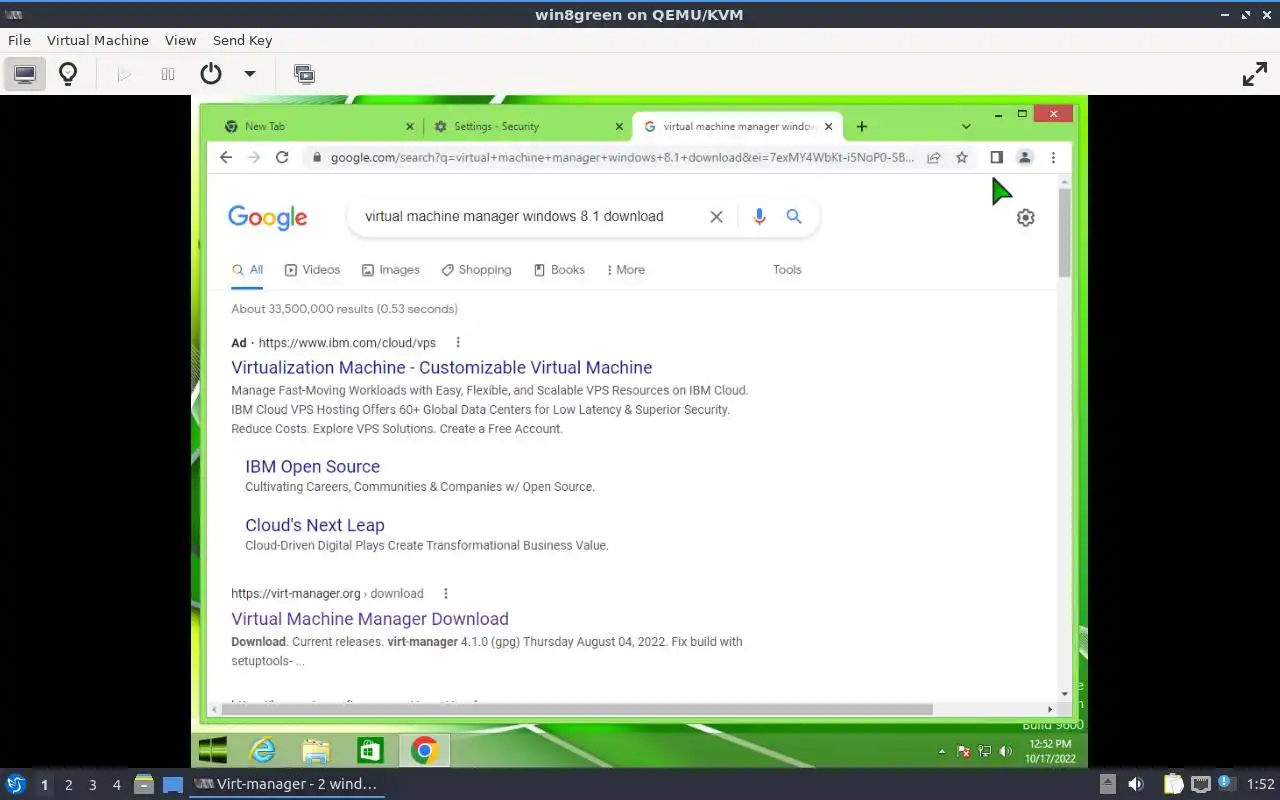Click the Chrome address bar URL

click(x=622, y=157)
